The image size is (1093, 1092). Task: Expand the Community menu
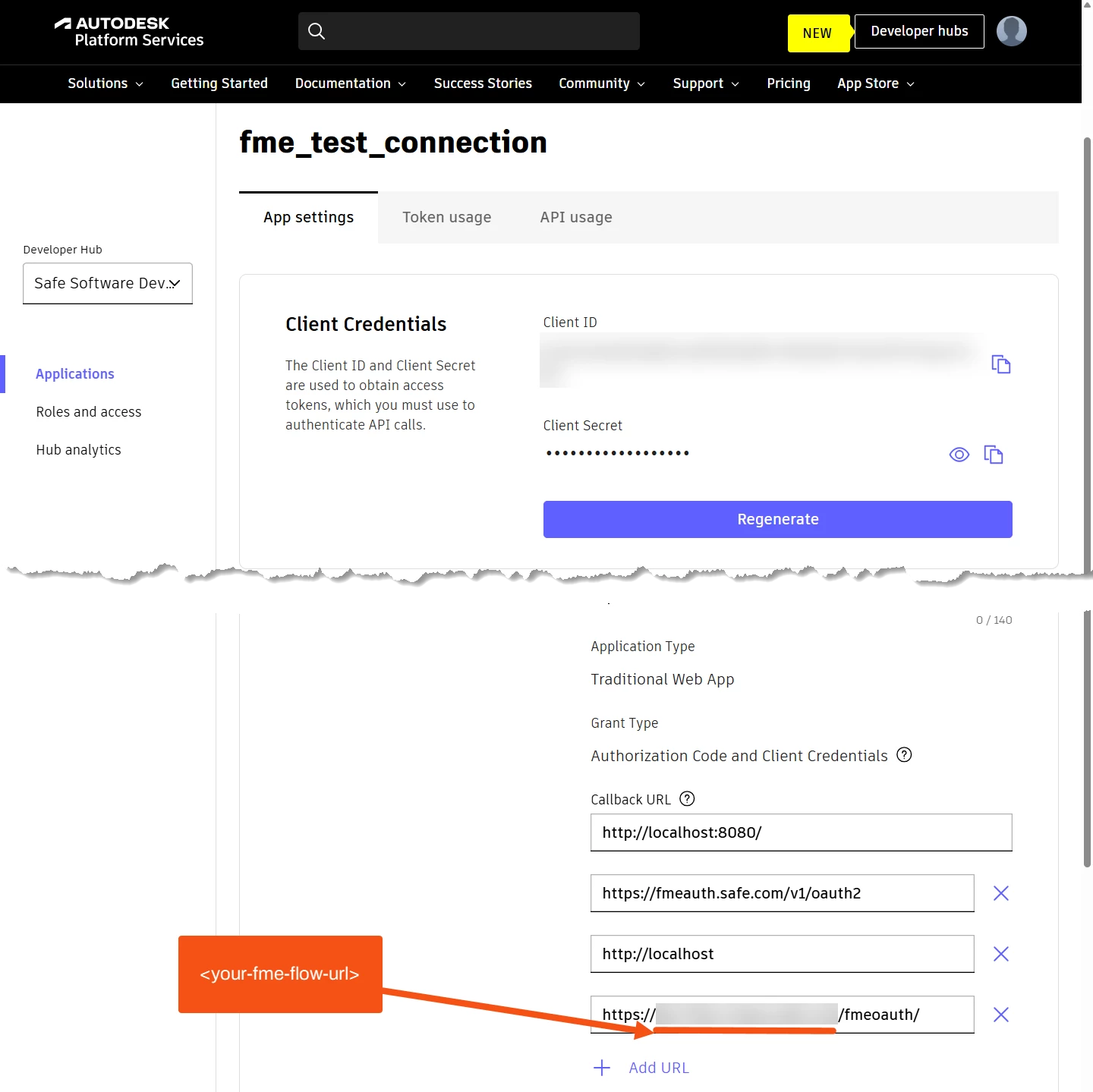tap(602, 83)
